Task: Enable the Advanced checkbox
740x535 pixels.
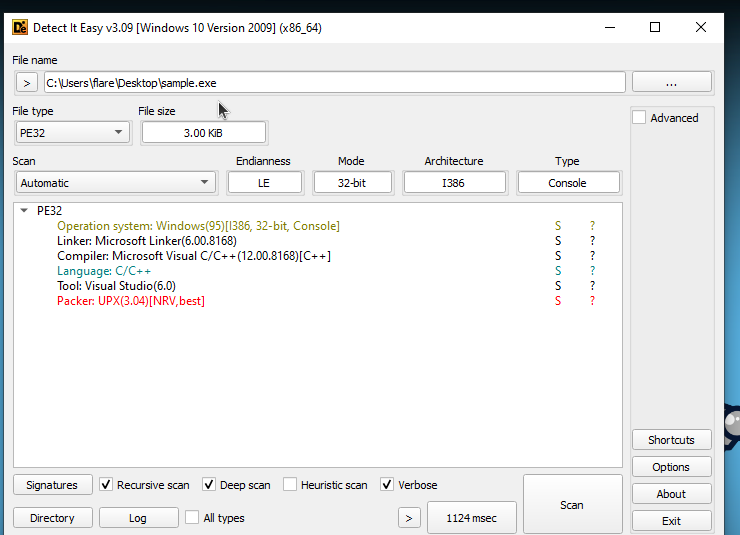Action: [639, 117]
